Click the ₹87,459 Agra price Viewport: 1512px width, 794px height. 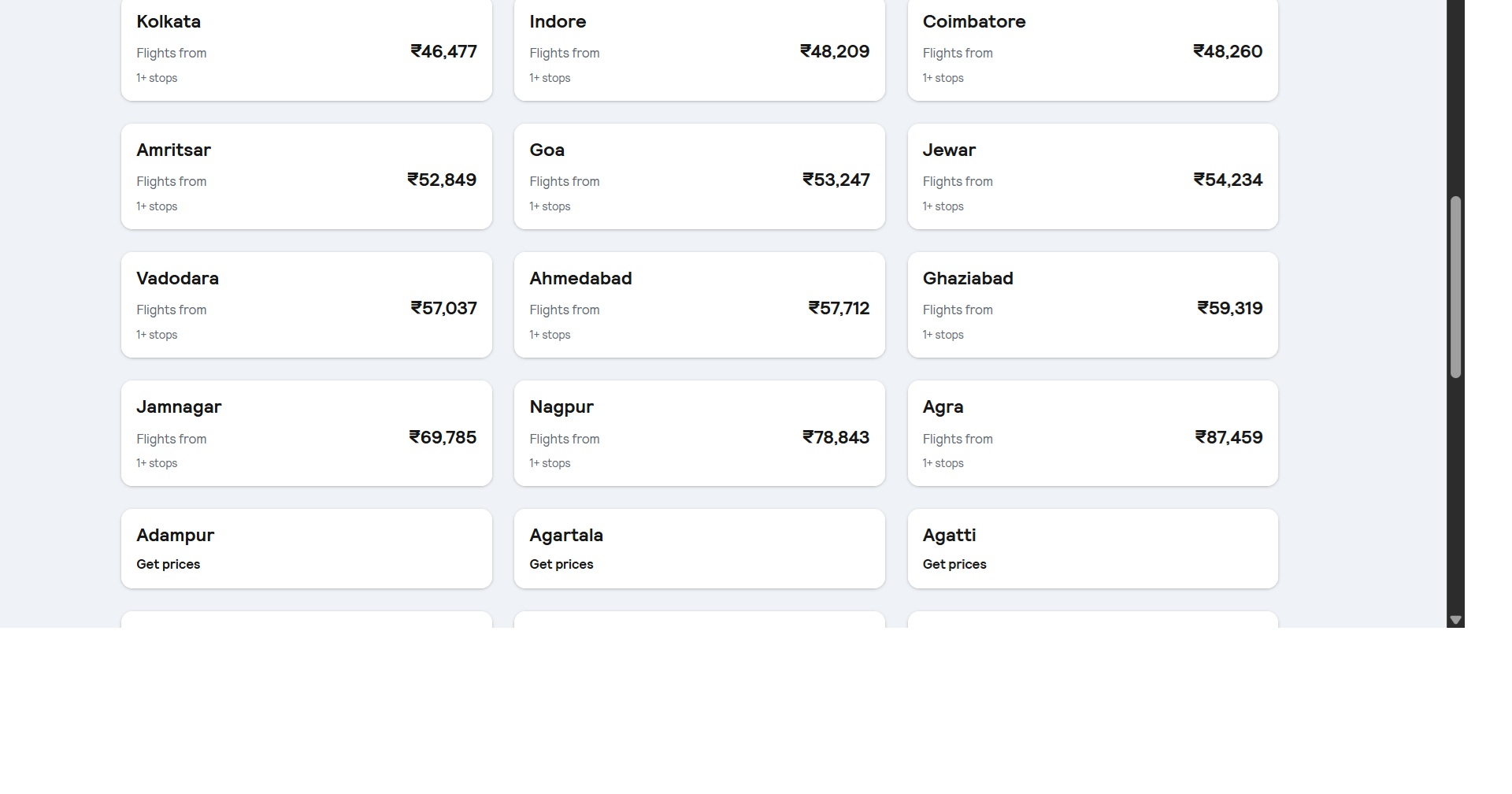(x=1228, y=437)
